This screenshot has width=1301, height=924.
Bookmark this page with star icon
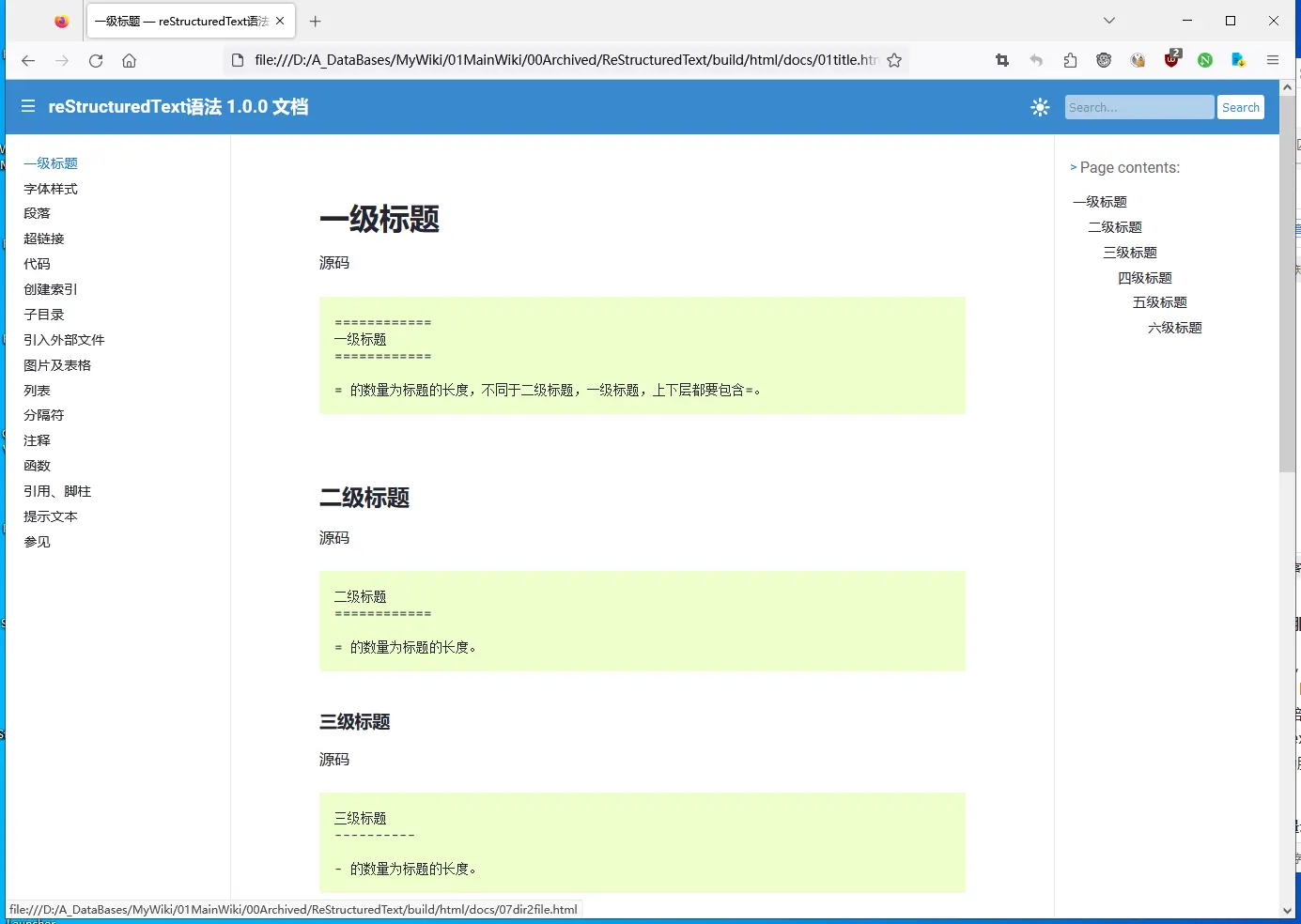point(894,60)
